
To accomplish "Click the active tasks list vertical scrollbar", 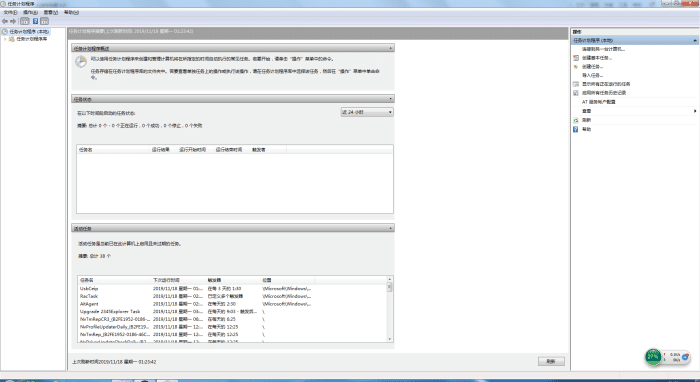I will click(390, 309).
